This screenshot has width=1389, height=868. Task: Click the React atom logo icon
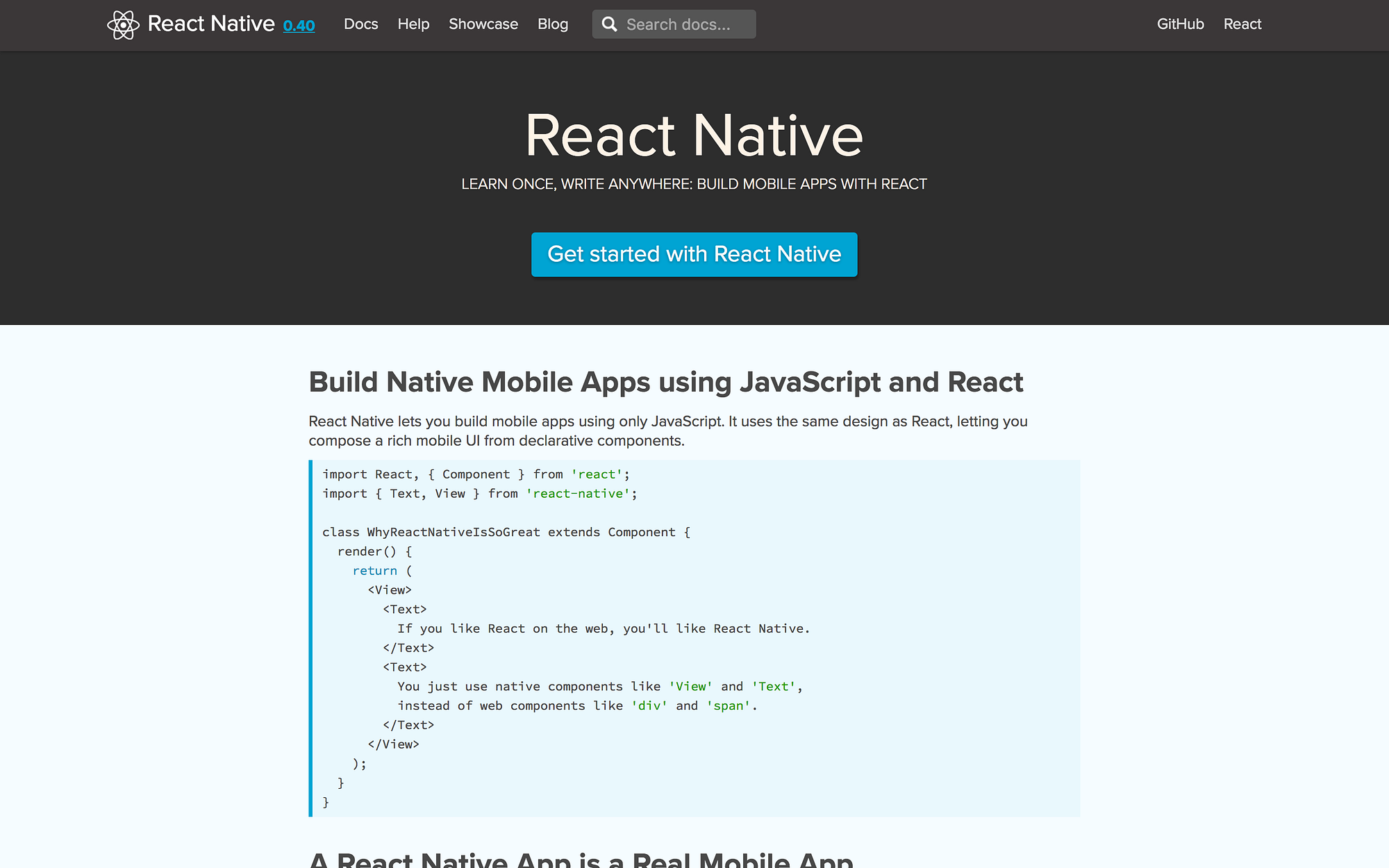pos(123,25)
